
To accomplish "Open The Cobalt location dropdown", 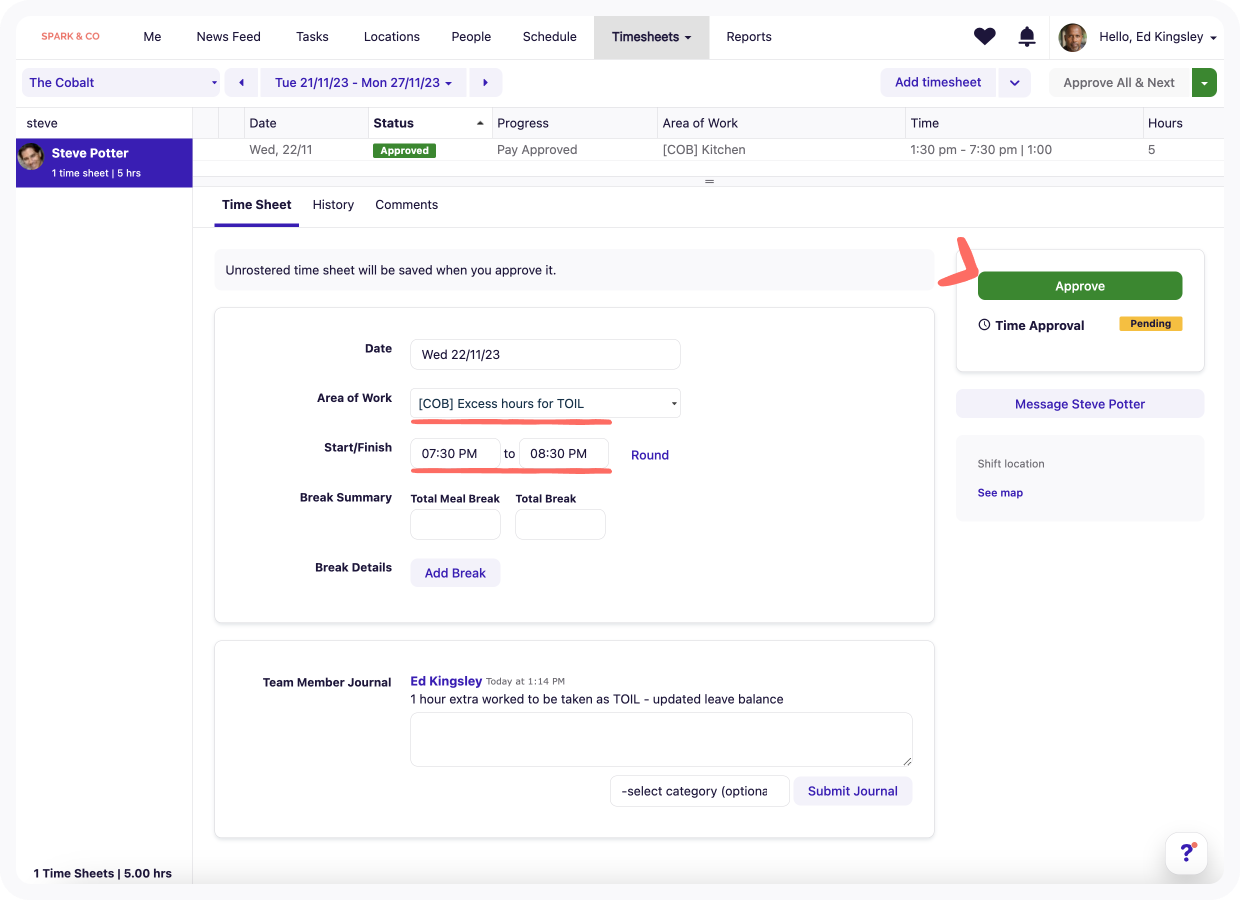I will [x=121, y=83].
